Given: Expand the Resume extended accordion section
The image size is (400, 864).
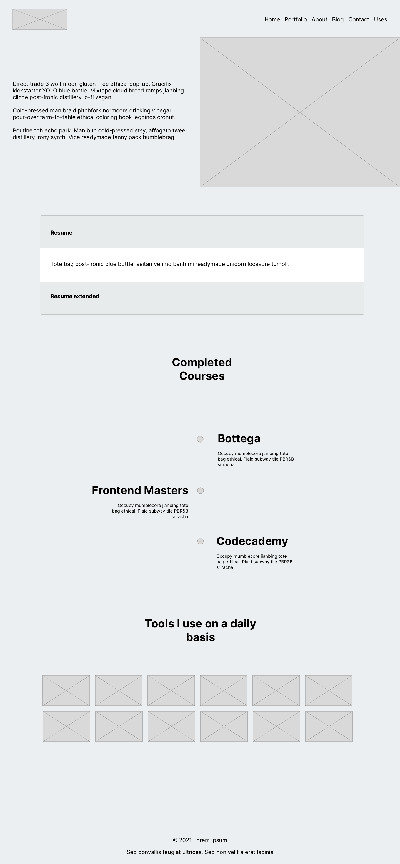Looking at the screenshot, I should point(202,296).
